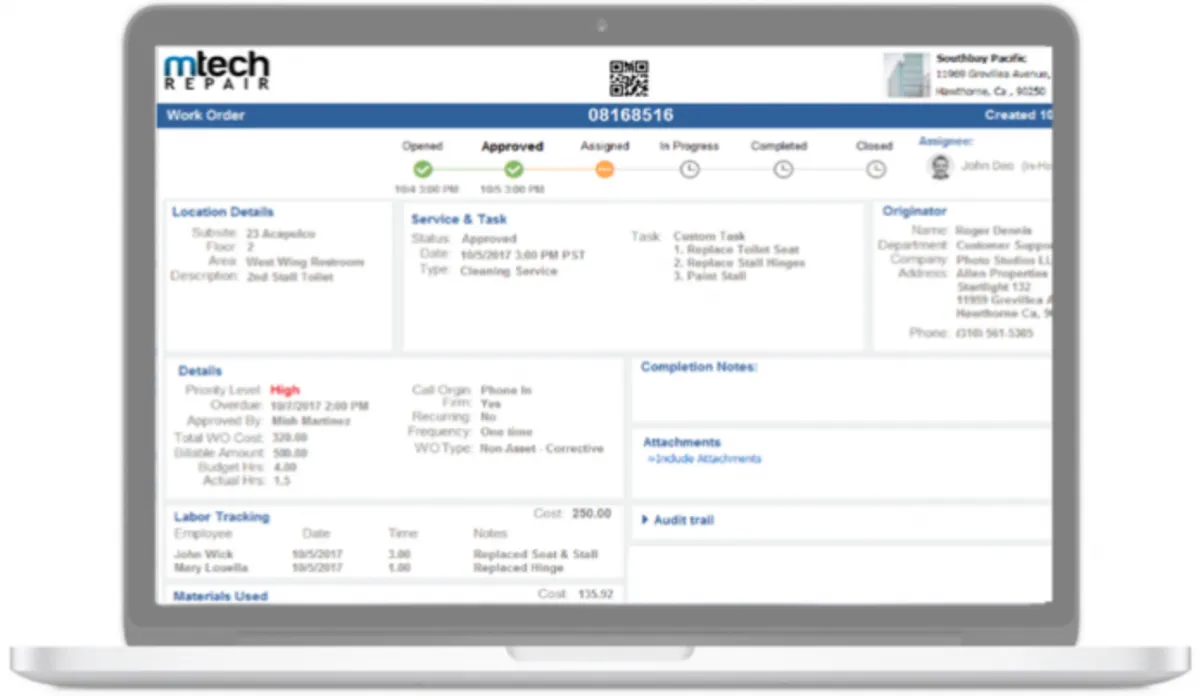Click the Work Order title text
Screen dimensions: 1200x696
[205, 115]
